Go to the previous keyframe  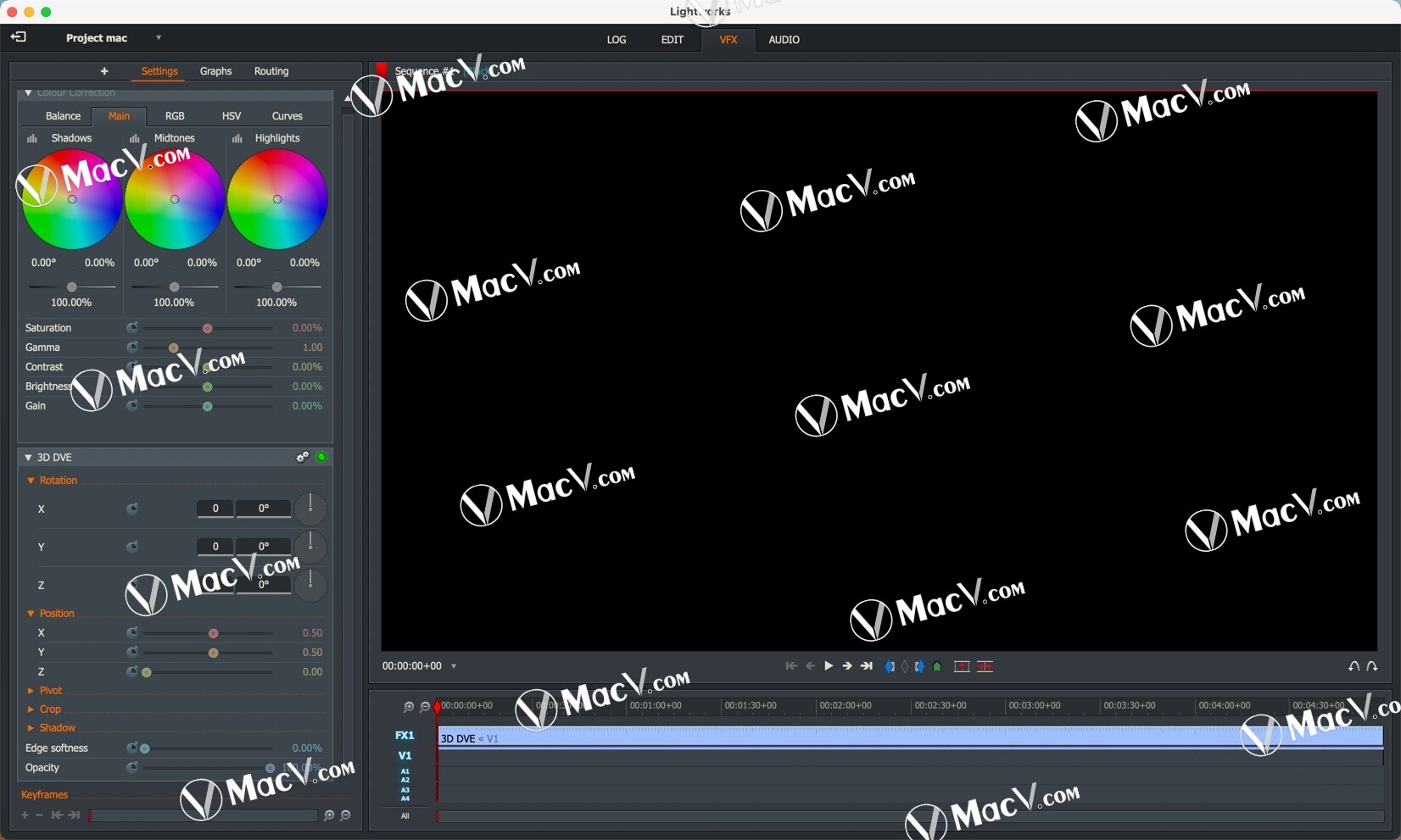click(x=57, y=815)
